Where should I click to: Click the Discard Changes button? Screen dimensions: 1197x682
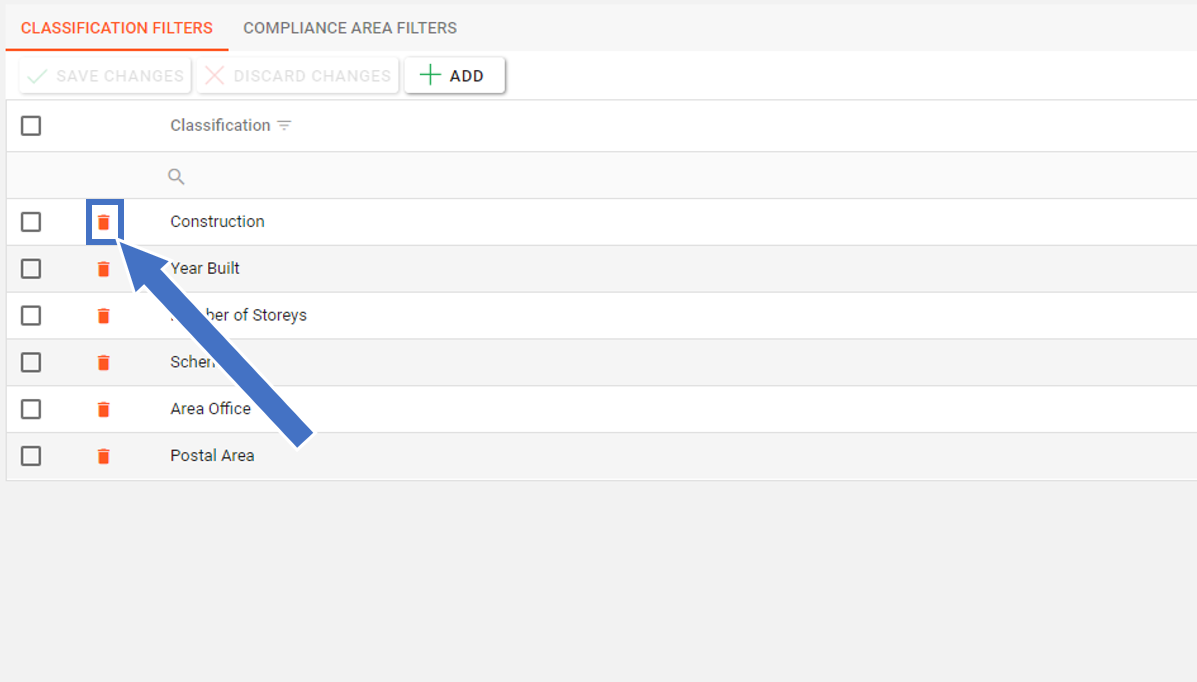point(297,76)
